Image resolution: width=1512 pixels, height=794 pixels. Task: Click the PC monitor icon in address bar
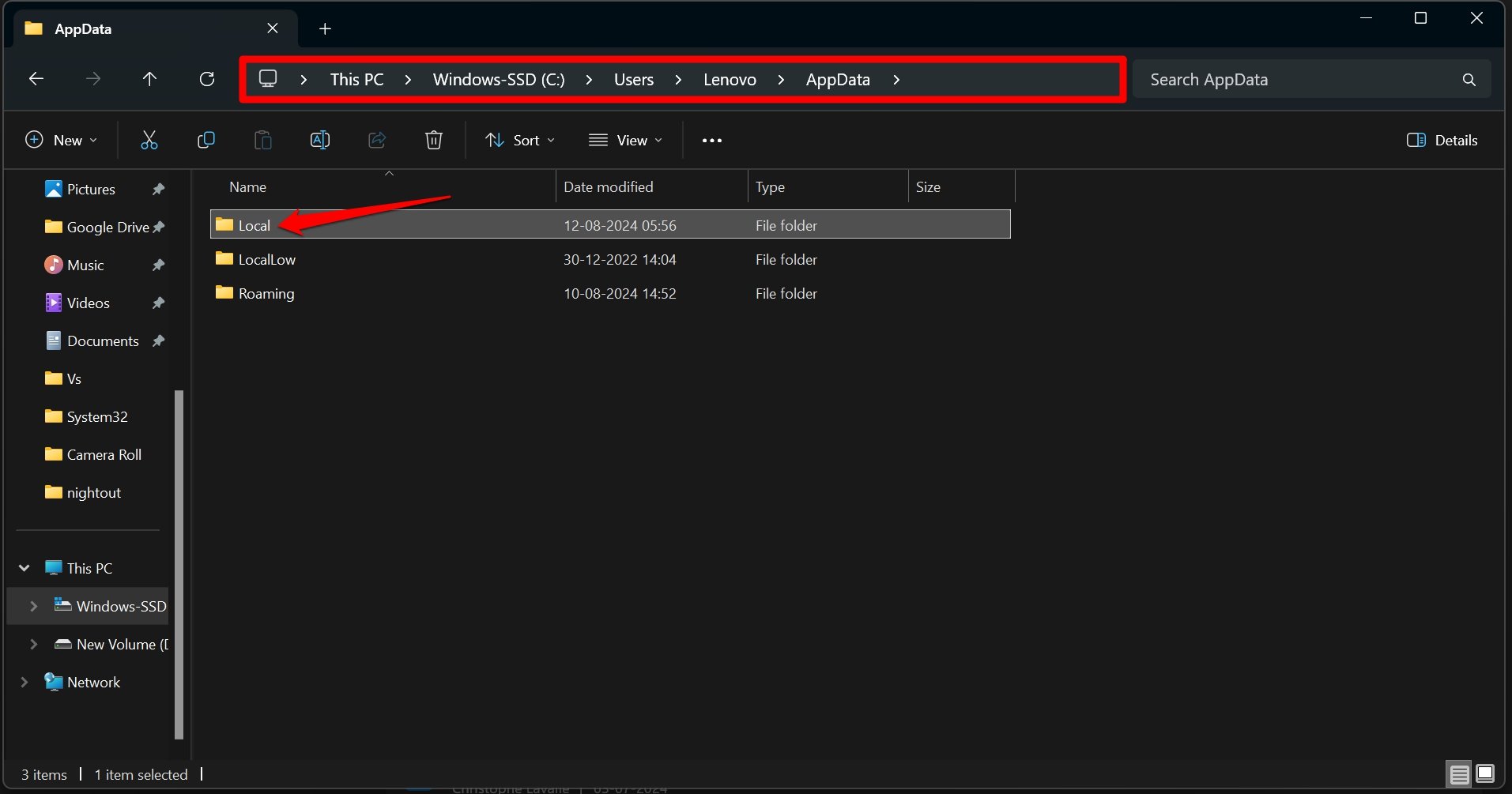point(268,79)
